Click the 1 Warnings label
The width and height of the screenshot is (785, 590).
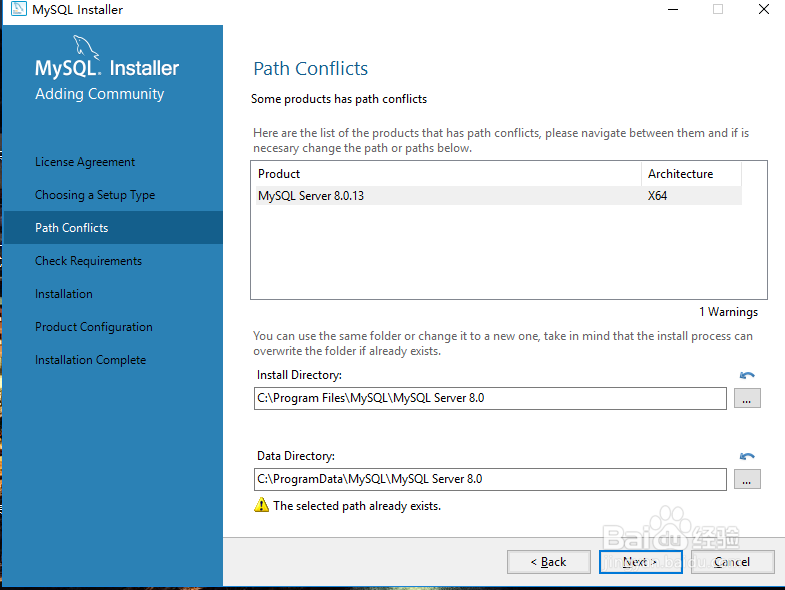728,312
